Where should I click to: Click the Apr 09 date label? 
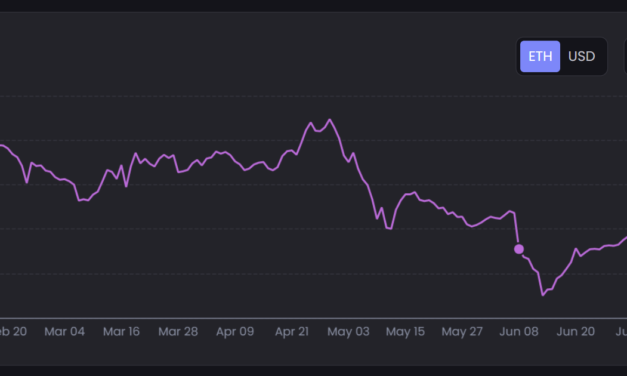(x=235, y=332)
